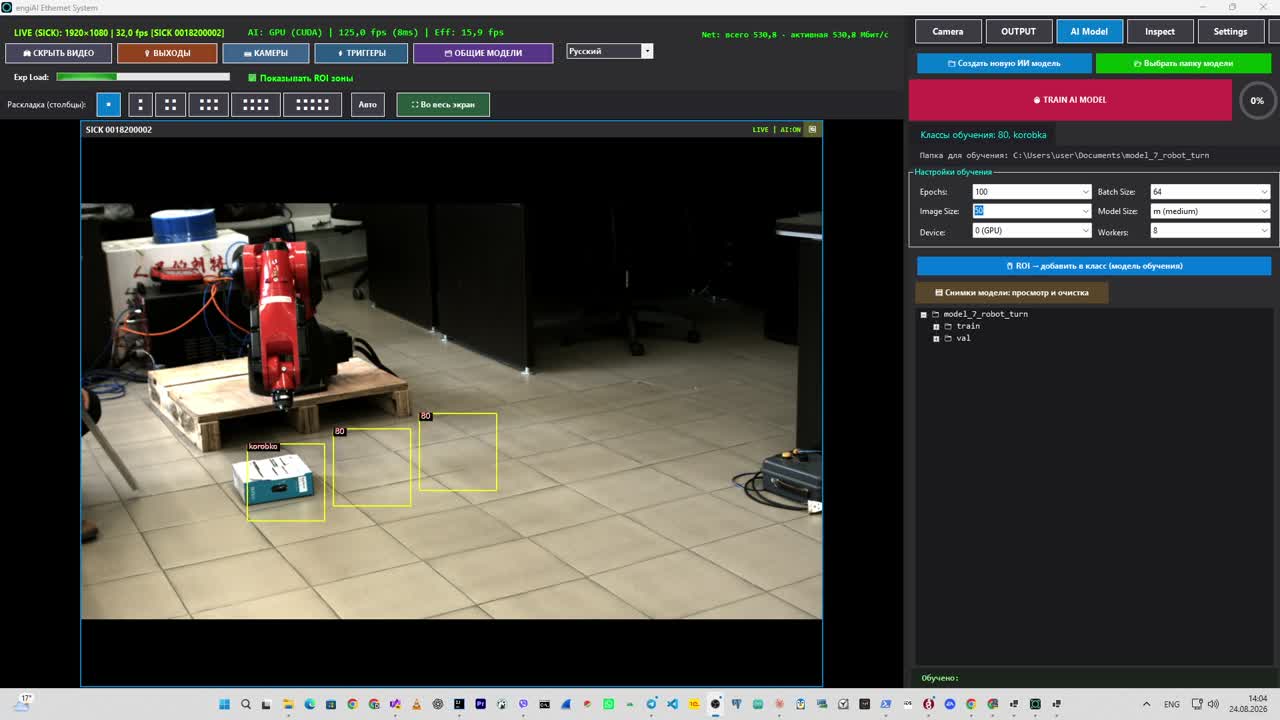
Task: Select the three-column grid layout button
Action: point(209,104)
